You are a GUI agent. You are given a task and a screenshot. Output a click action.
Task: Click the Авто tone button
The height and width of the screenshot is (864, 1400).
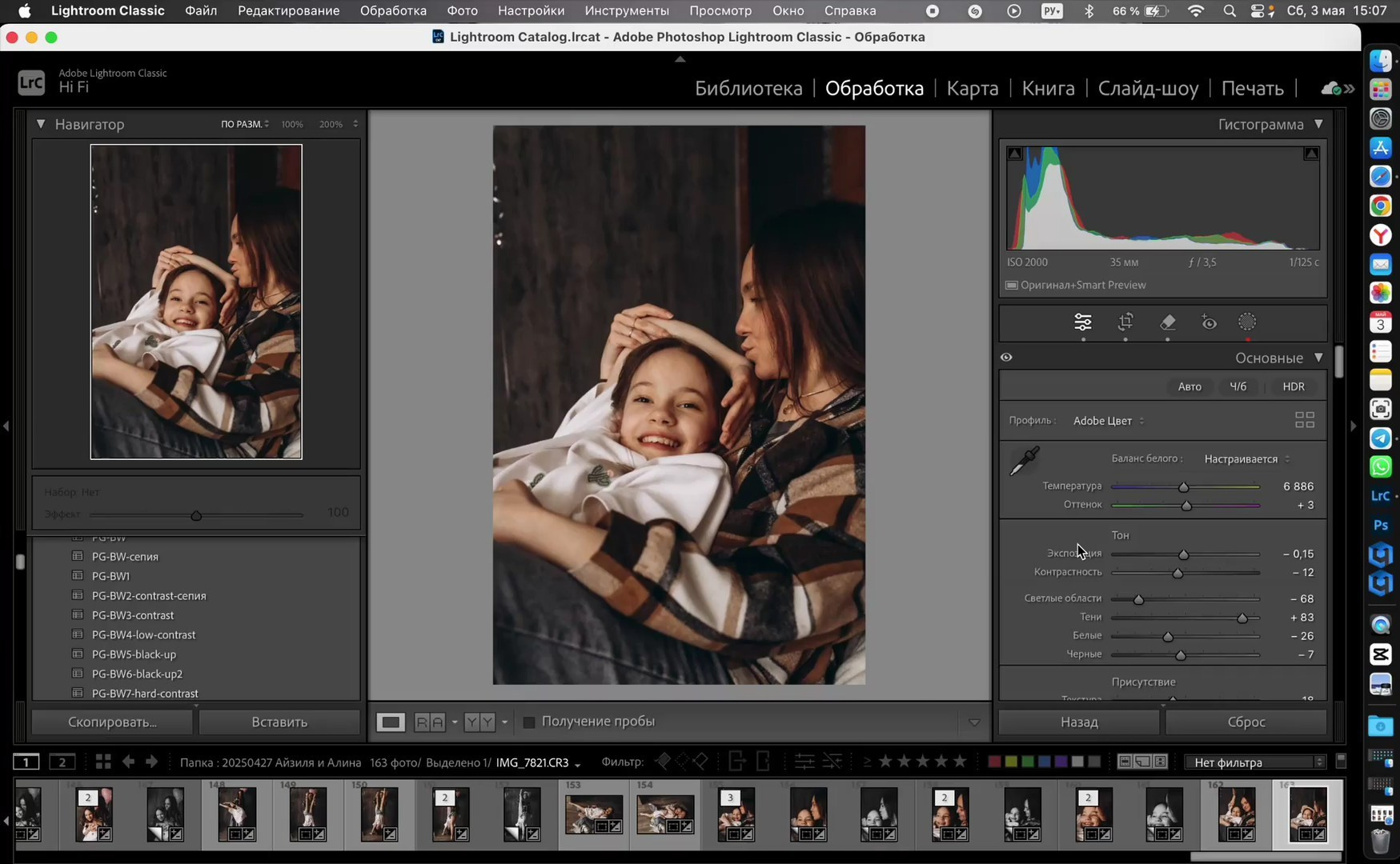click(x=1189, y=386)
